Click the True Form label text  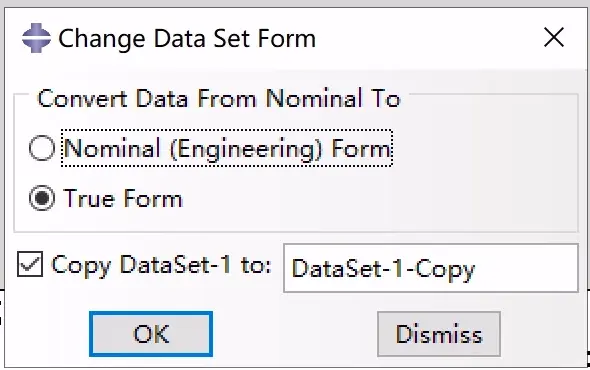click(123, 199)
